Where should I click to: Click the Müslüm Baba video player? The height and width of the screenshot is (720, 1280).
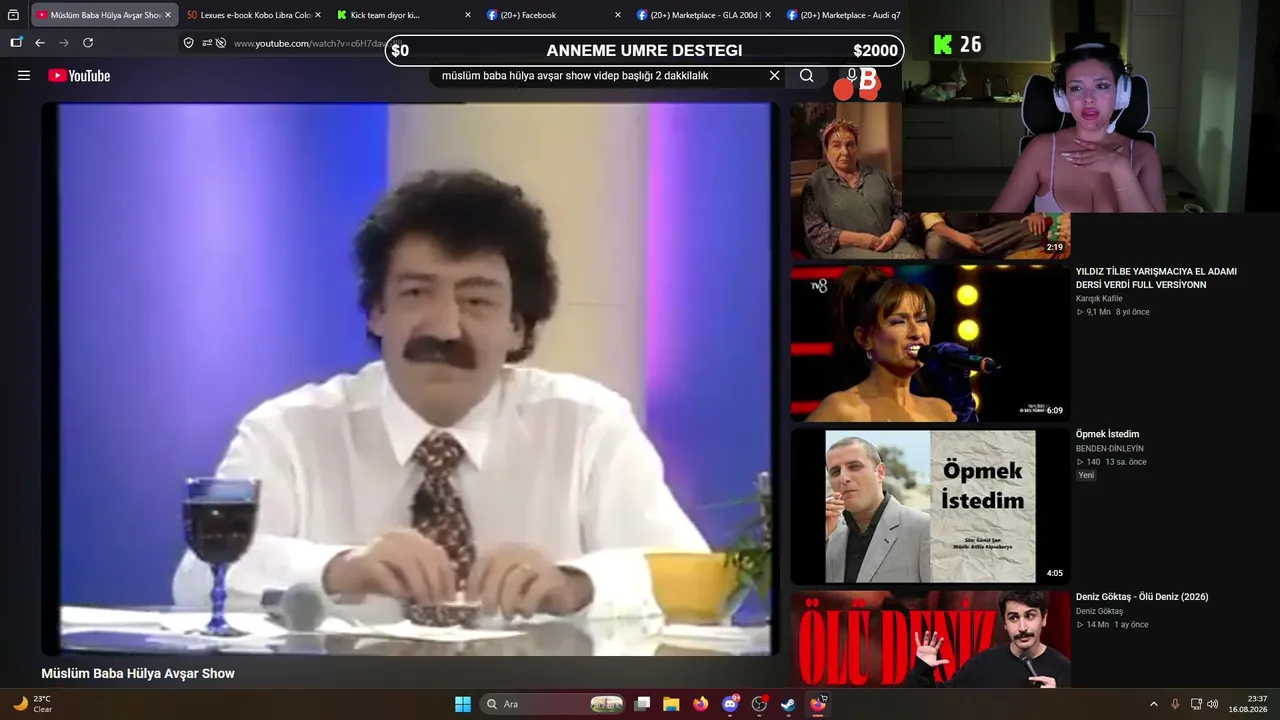[410, 379]
